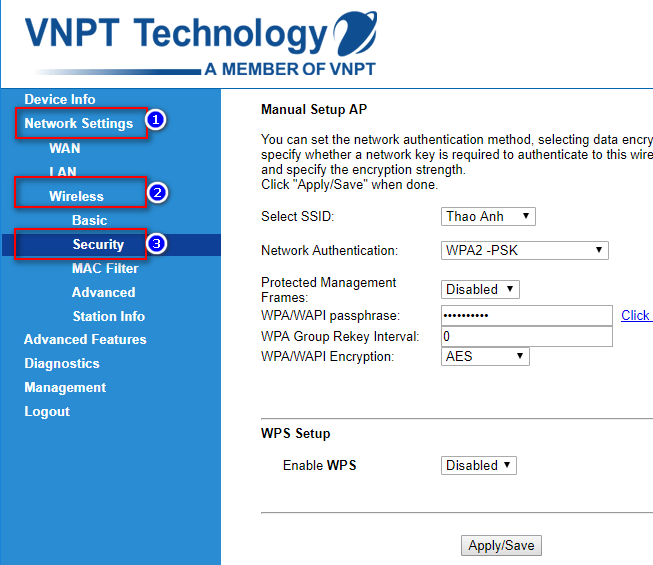The image size is (653, 565).
Task: Open Protected Management Frames dropdown
Action: click(x=480, y=289)
